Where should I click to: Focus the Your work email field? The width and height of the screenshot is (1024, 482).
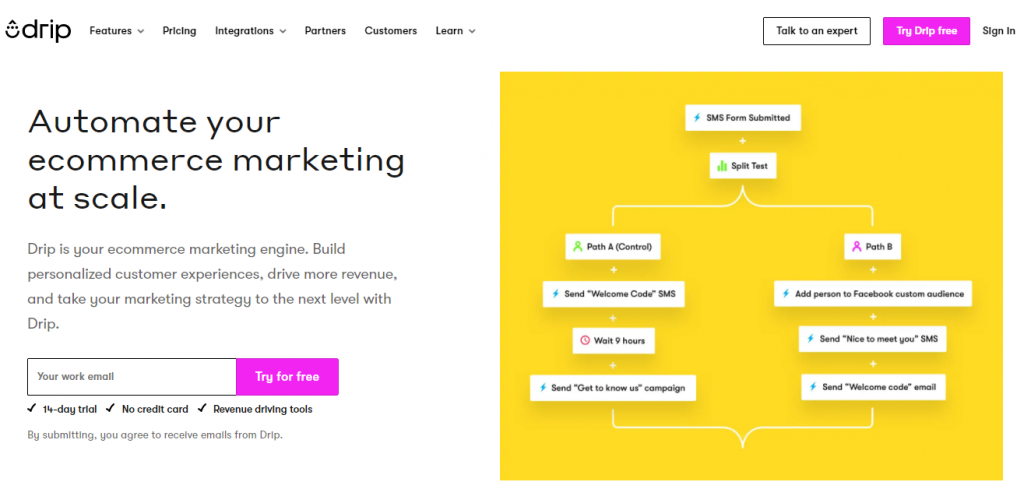(x=131, y=377)
